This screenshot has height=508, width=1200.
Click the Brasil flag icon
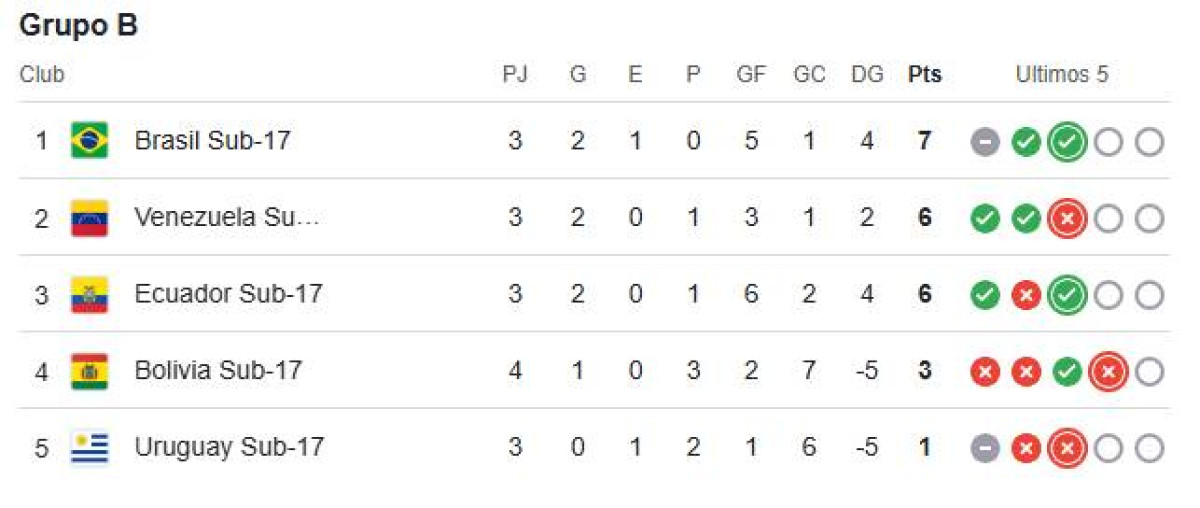(x=89, y=141)
